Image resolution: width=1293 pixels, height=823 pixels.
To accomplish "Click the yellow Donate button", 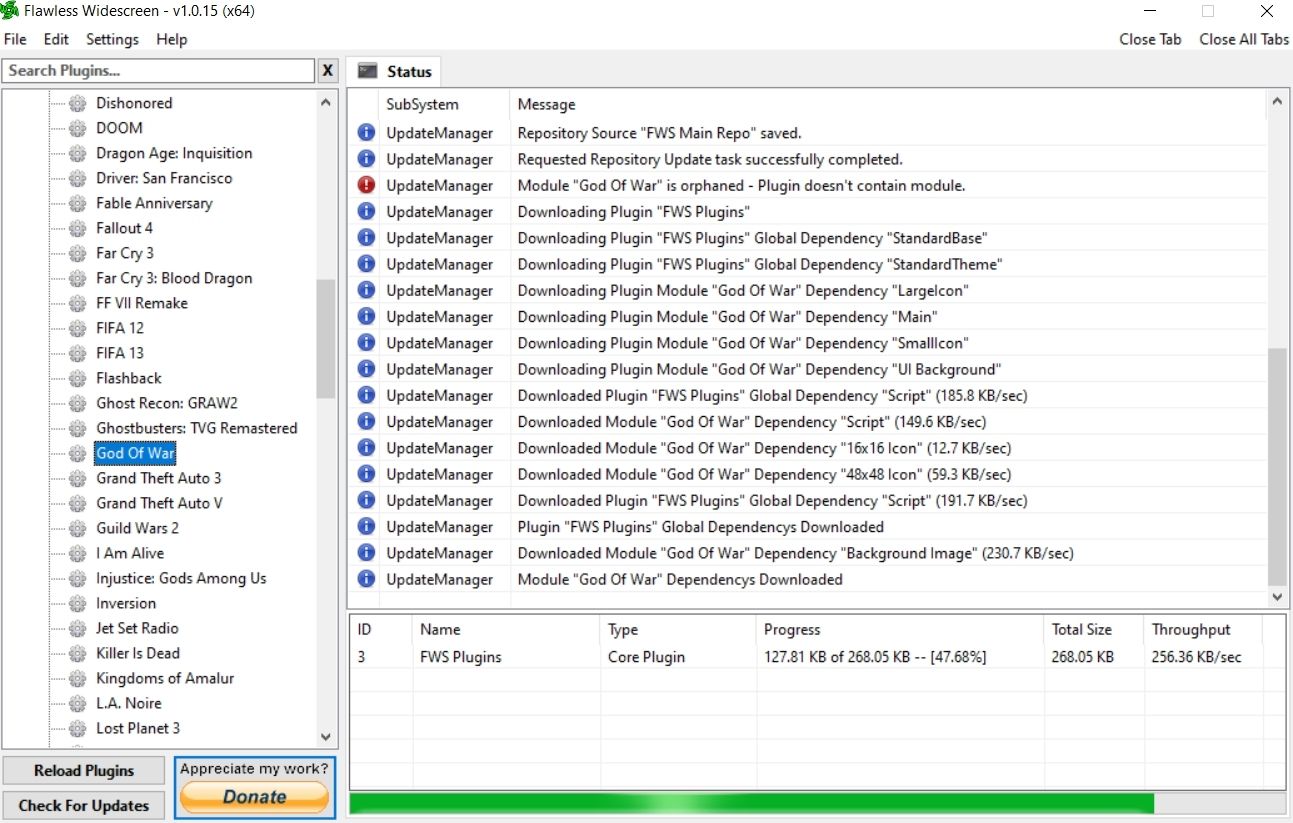I will pos(254,797).
